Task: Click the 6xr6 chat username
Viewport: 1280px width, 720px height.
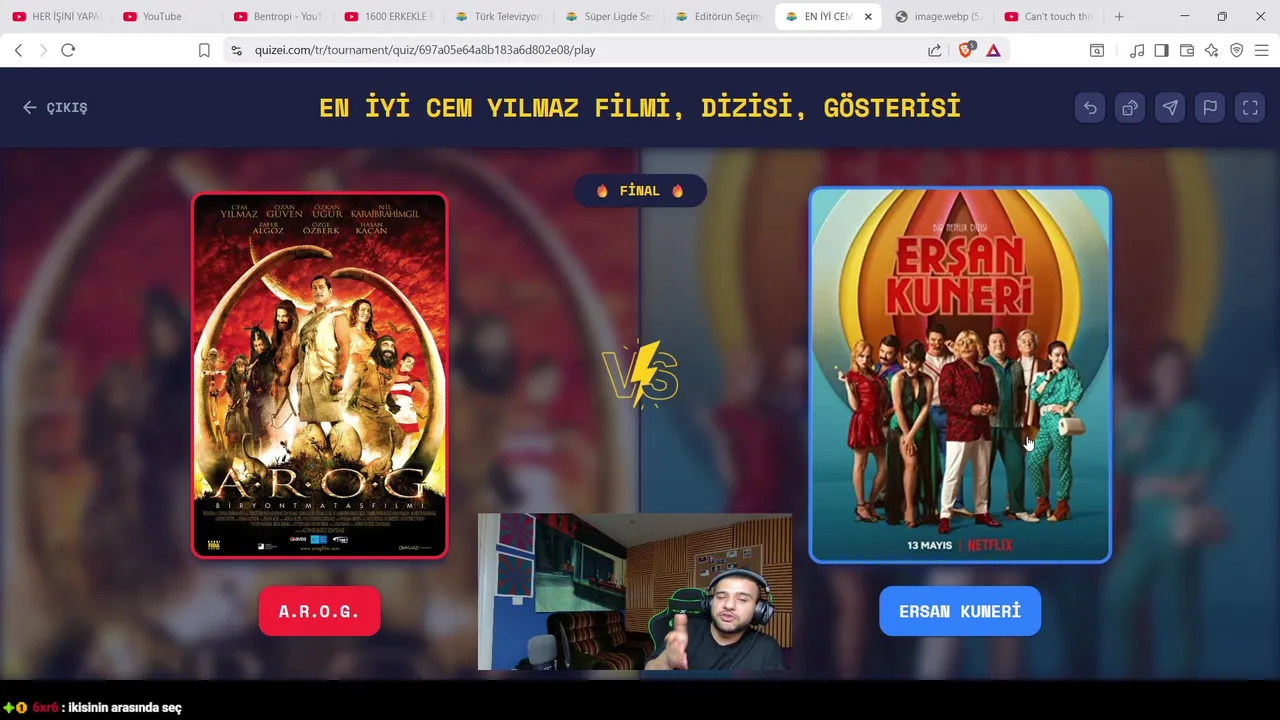Action: pyautogui.click(x=45, y=707)
